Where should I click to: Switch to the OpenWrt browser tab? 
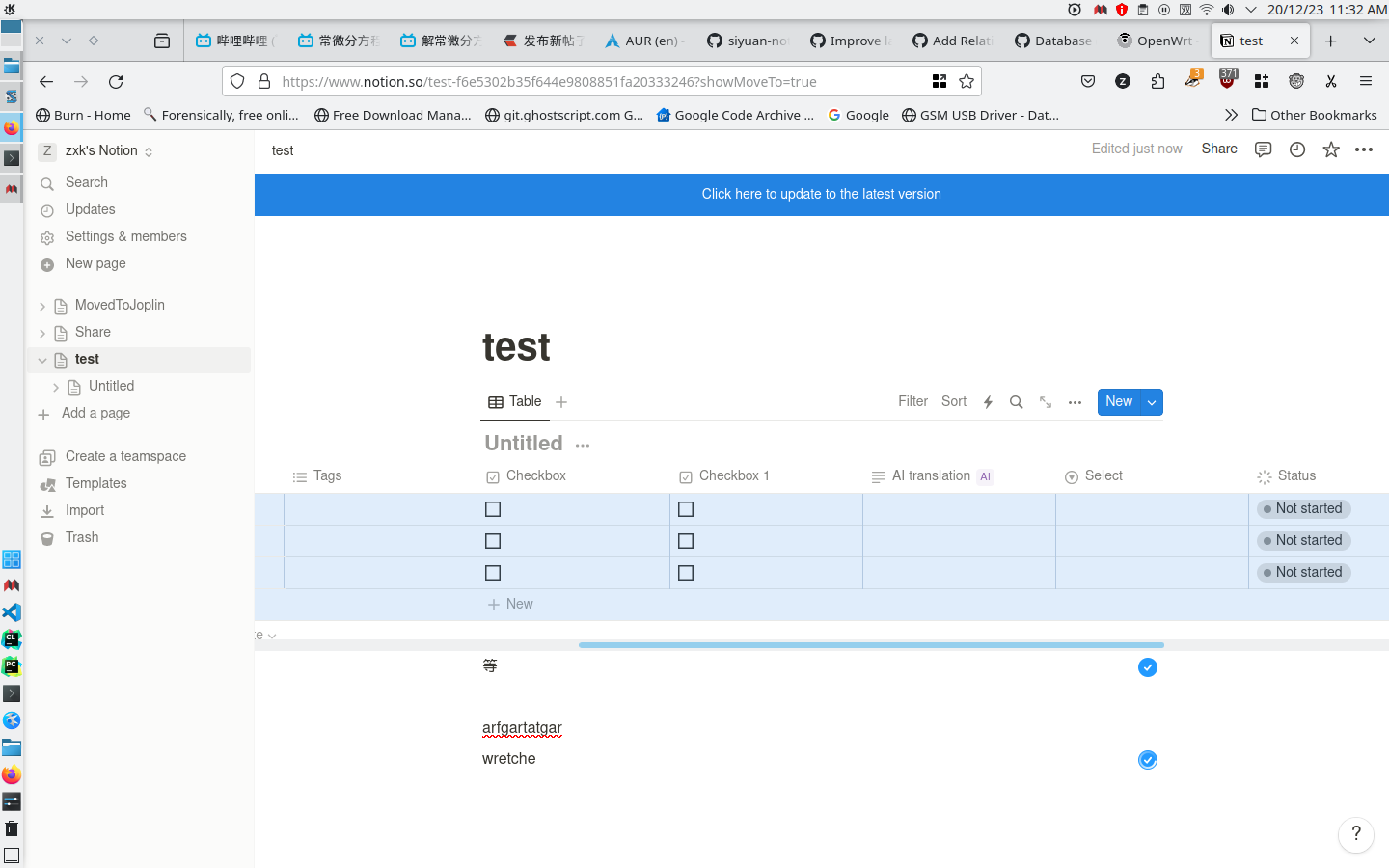point(1155,41)
